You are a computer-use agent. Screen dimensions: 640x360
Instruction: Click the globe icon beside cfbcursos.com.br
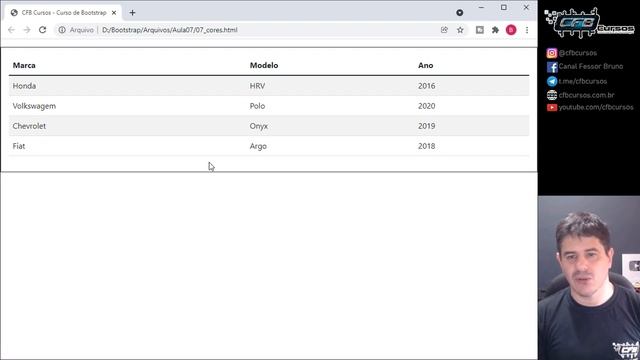[552, 95]
